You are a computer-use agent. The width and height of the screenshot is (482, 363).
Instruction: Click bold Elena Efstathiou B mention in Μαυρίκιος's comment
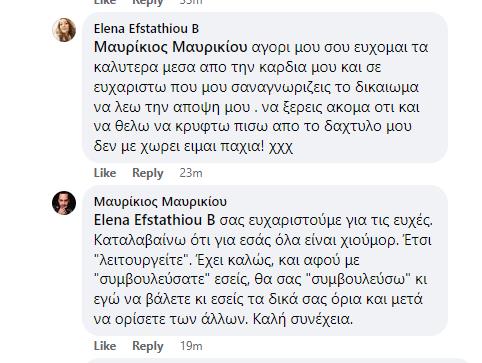155,220
